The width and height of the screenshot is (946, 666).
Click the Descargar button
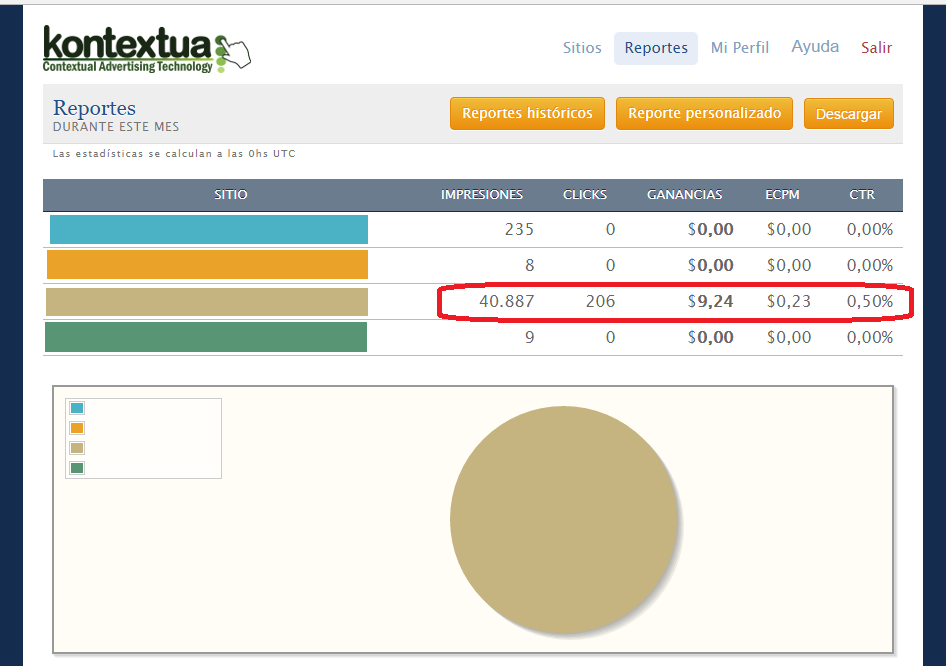848,113
